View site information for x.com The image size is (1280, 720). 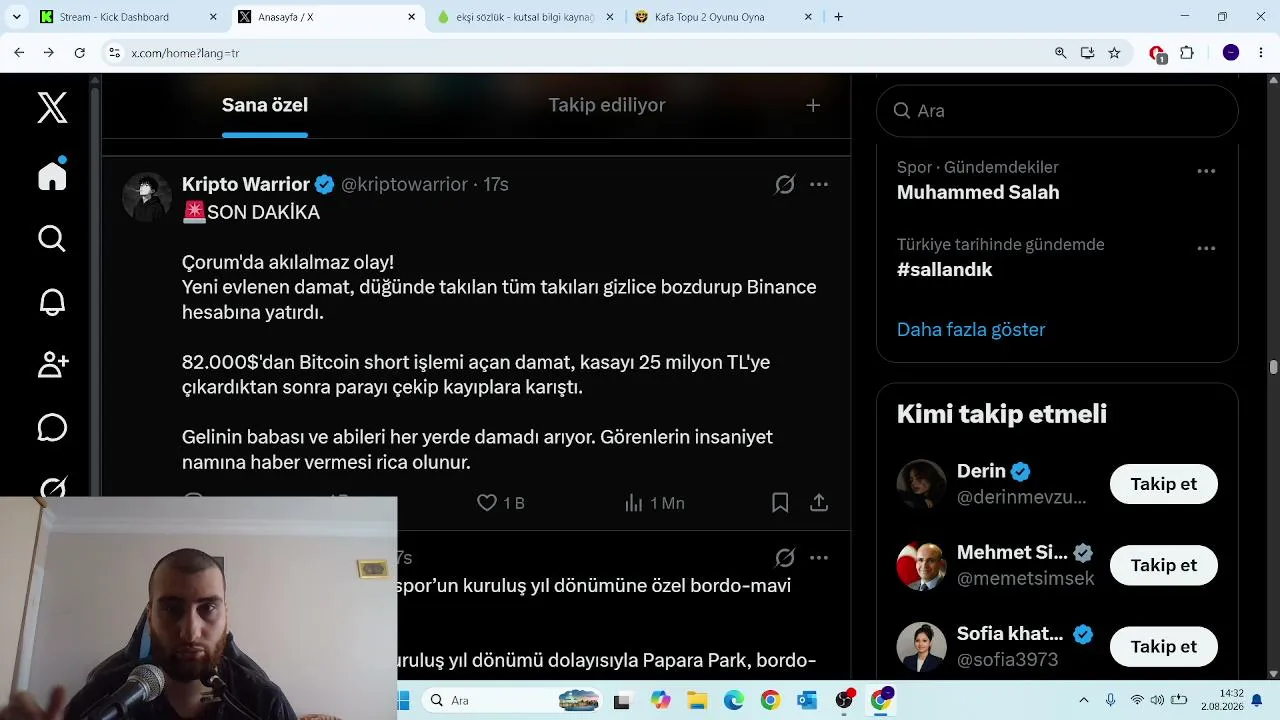(114, 52)
